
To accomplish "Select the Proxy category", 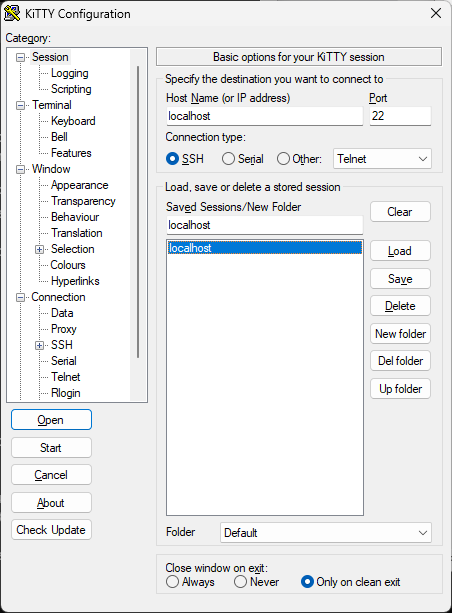I will pos(64,329).
